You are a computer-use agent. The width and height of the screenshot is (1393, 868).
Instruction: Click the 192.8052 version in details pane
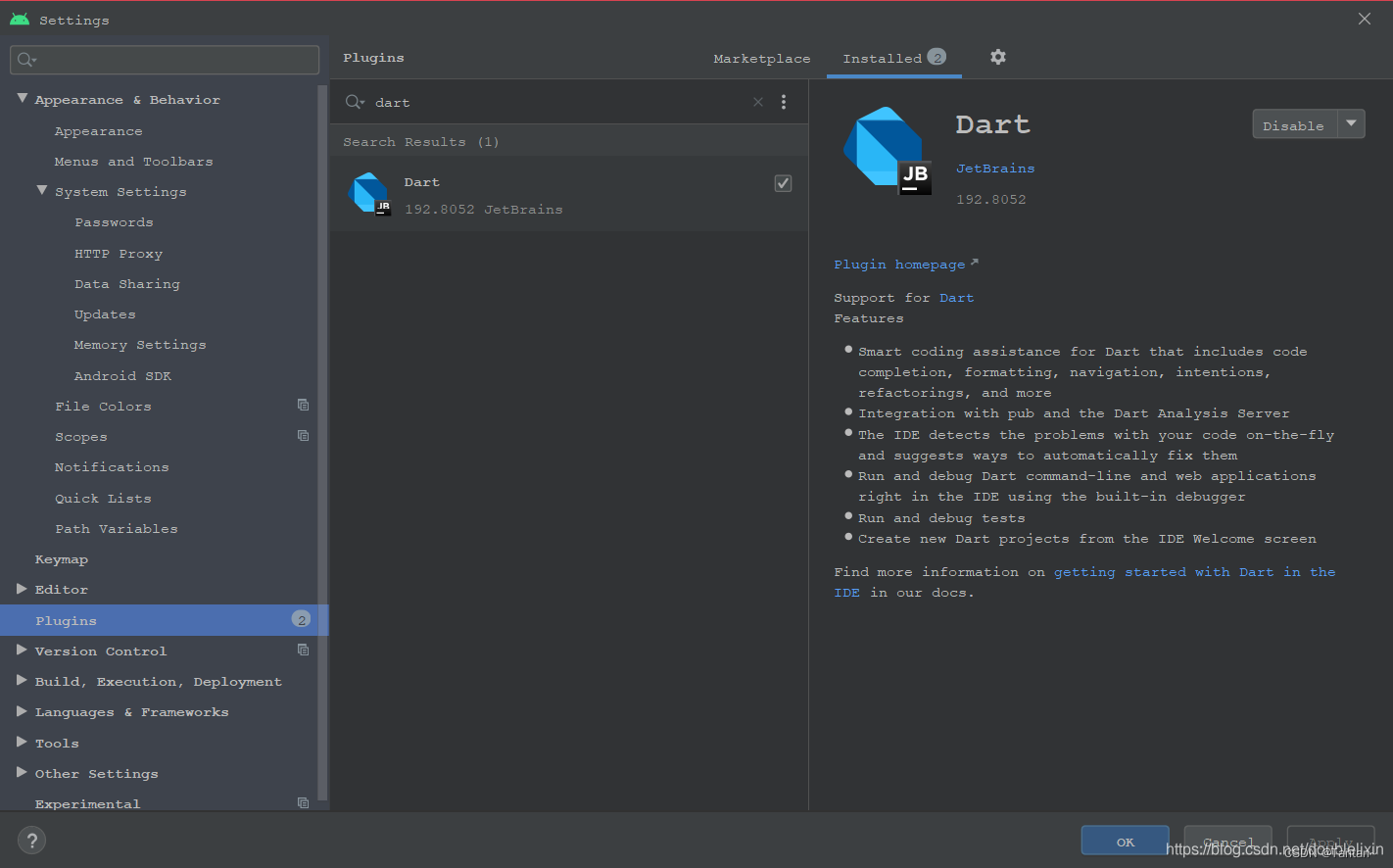(991, 200)
